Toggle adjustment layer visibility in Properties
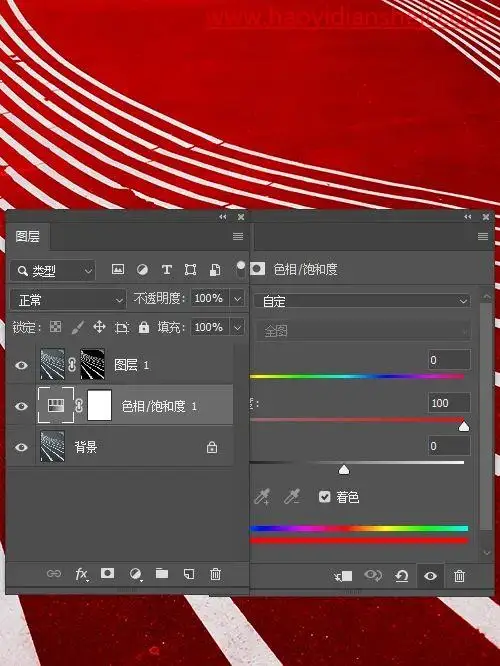This screenshot has width=500, height=666. (x=430, y=576)
